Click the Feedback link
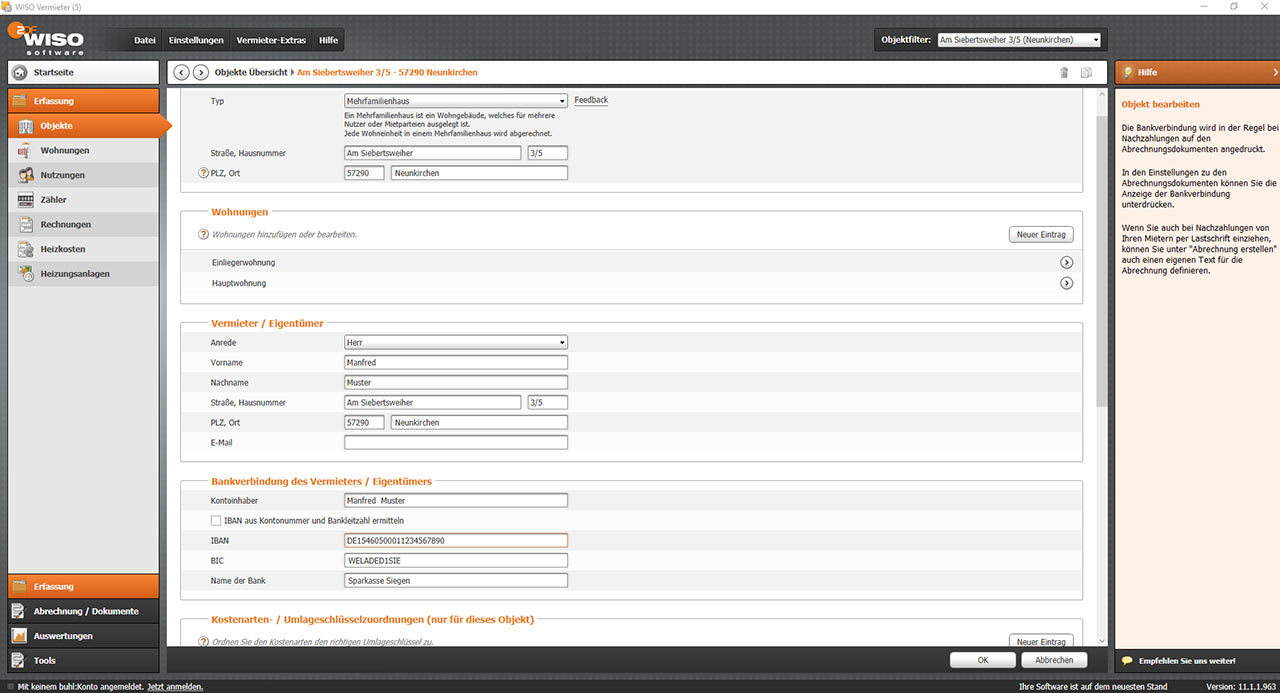This screenshot has width=1280, height=693. [x=591, y=100]
